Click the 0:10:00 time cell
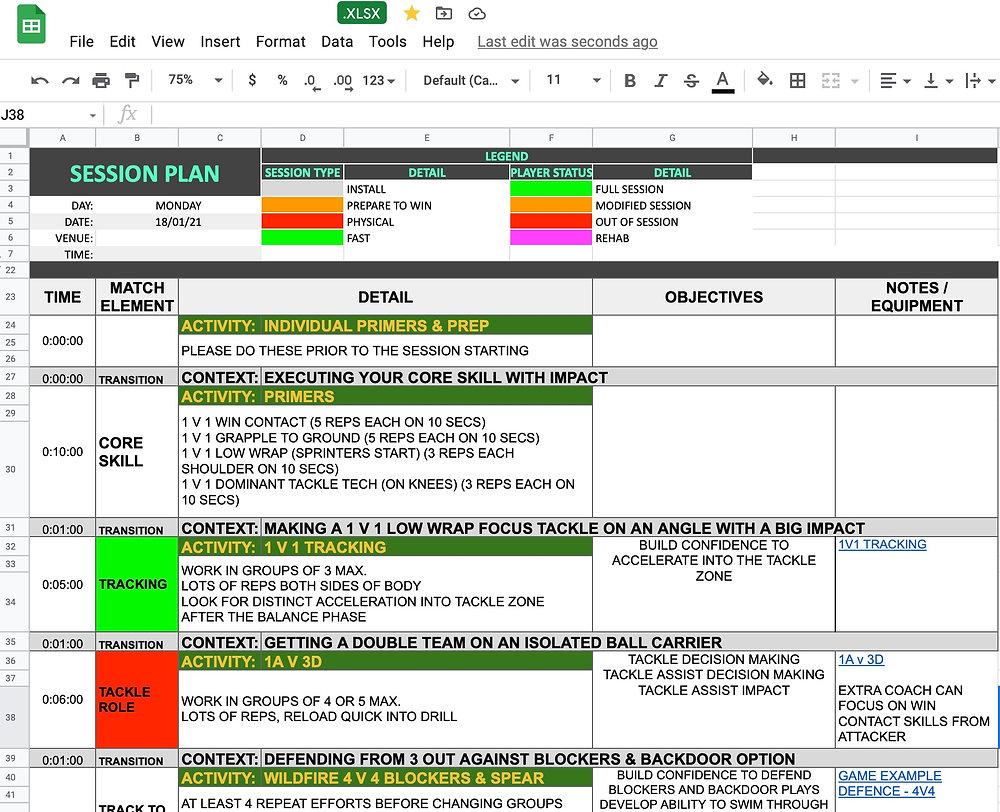The height and width of the screenshot is (812, 1000). [x=62, y=452]
